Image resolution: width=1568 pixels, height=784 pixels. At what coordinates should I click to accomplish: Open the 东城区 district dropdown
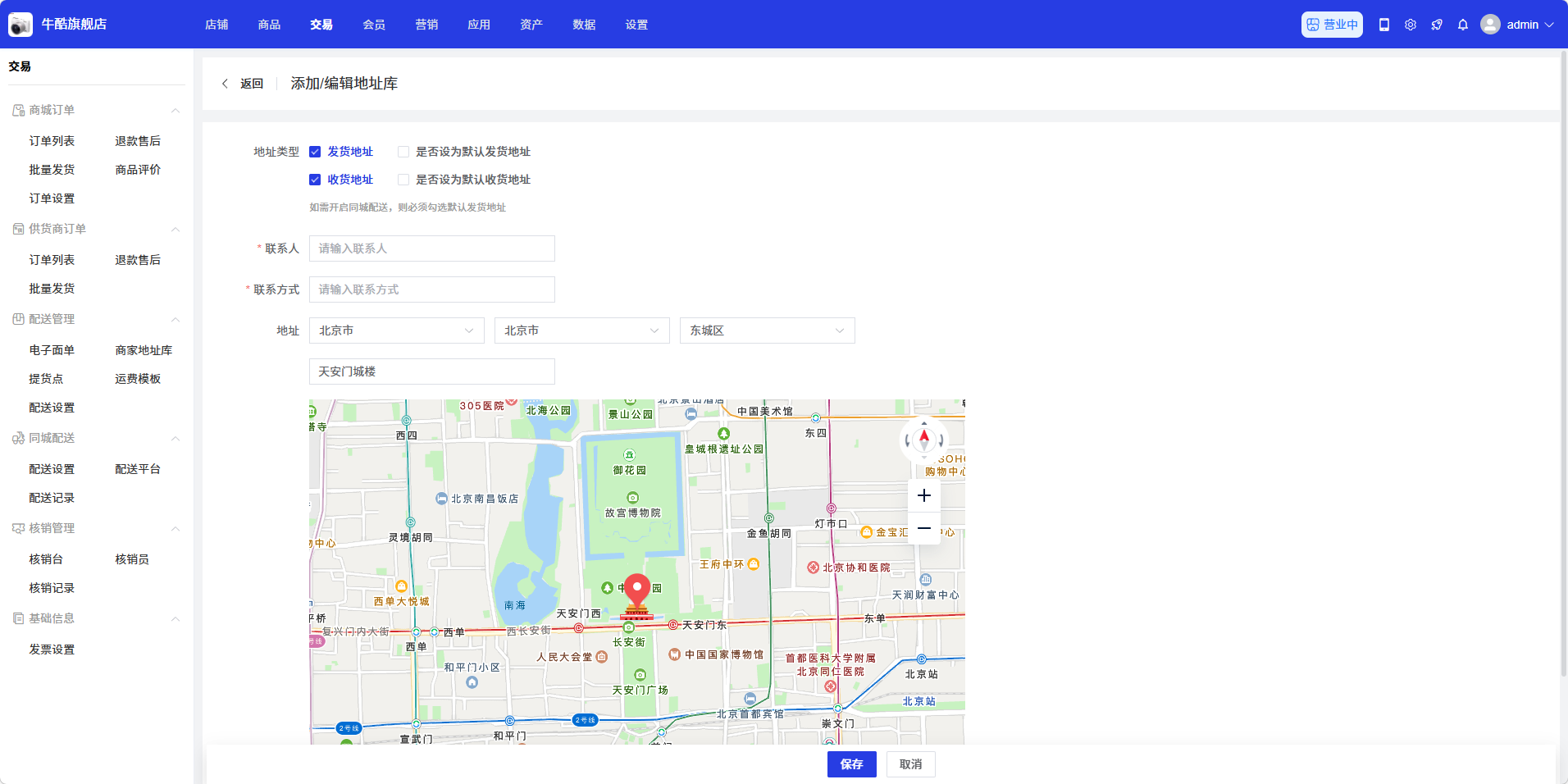(767, 330)
